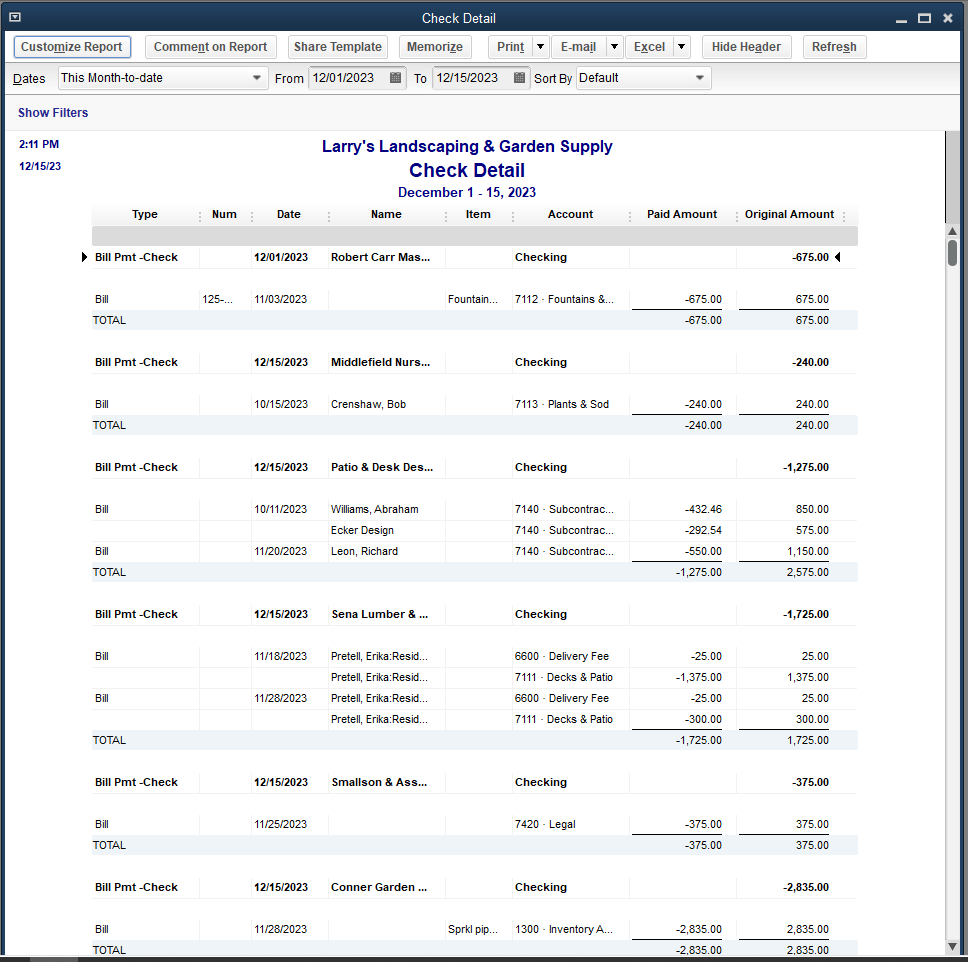Screen dimensions: 968x962
Task: Select the Num column header
Action: pos(224,214)
